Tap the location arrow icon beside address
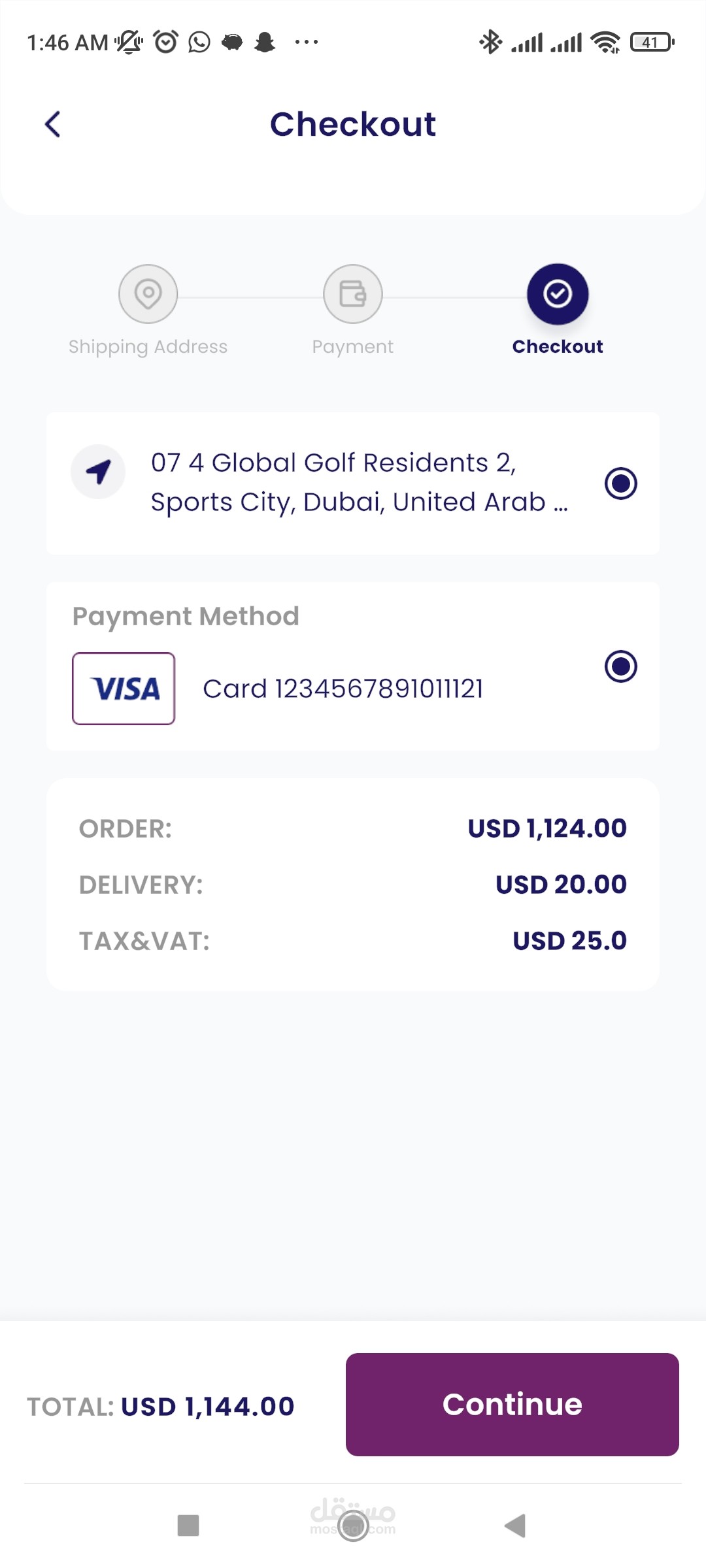The width and height of the screenshot is (706, 1568). coord(98,472)
